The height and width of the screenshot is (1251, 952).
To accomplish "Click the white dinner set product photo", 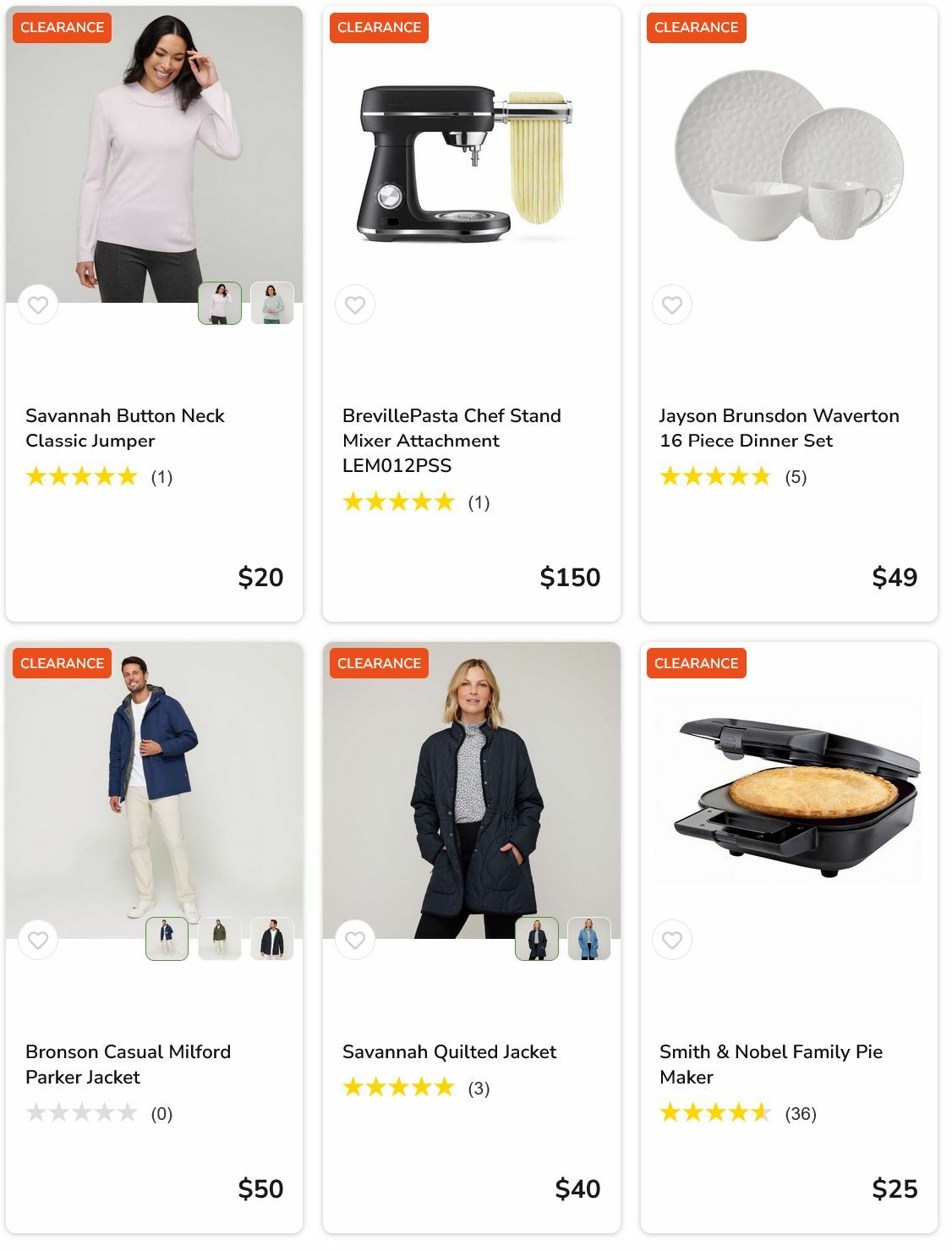I will point(788,156).
